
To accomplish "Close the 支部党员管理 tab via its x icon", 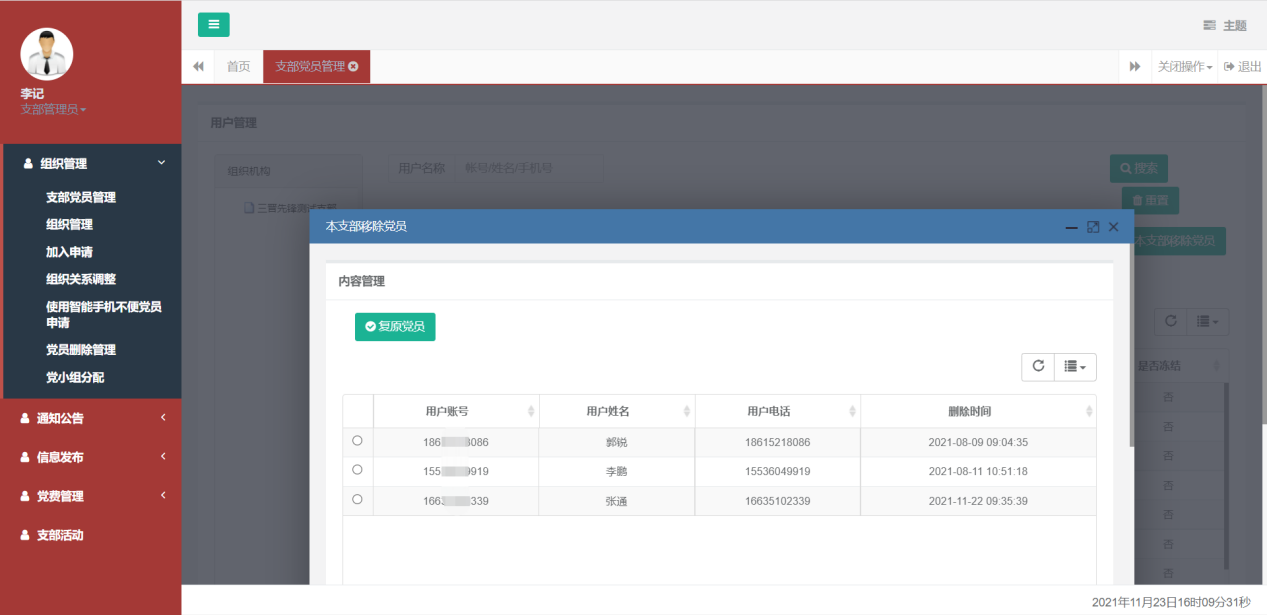I will (x=353, y=67).
